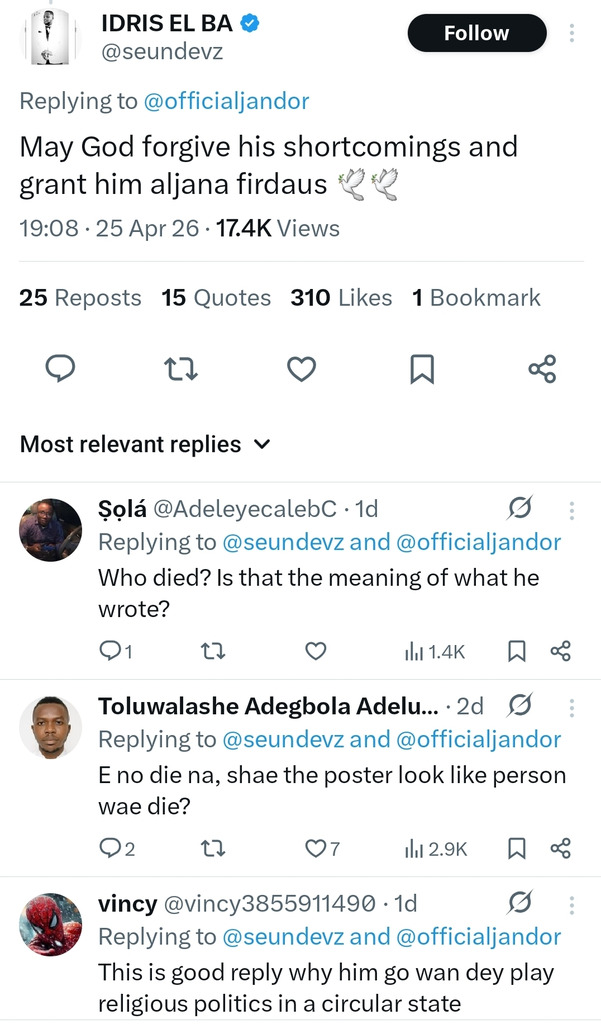Open vincy's Spider-Man profile picture
This screenshot has height=1024, width=601.
point(51,924)
